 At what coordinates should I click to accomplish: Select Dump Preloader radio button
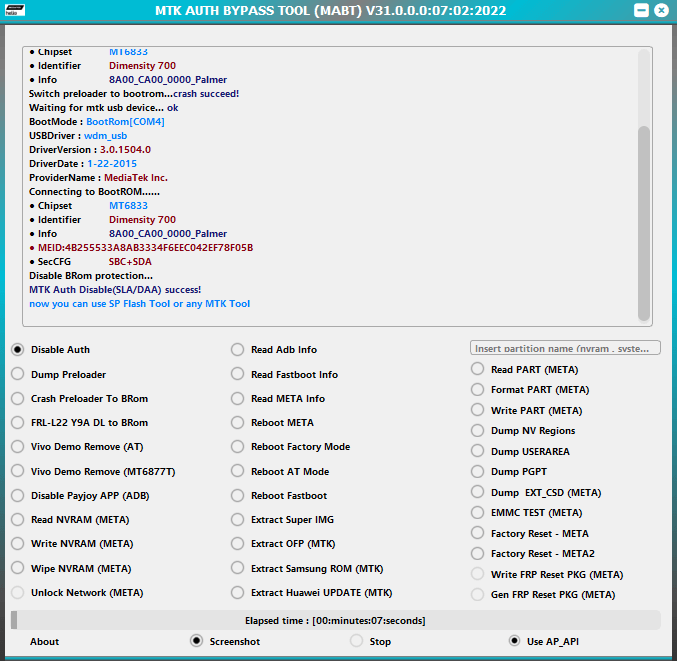click(18, 374)
